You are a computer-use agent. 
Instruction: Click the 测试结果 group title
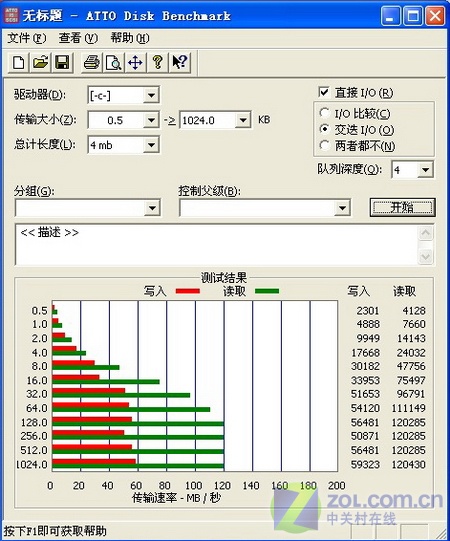[x=224, y=278]
